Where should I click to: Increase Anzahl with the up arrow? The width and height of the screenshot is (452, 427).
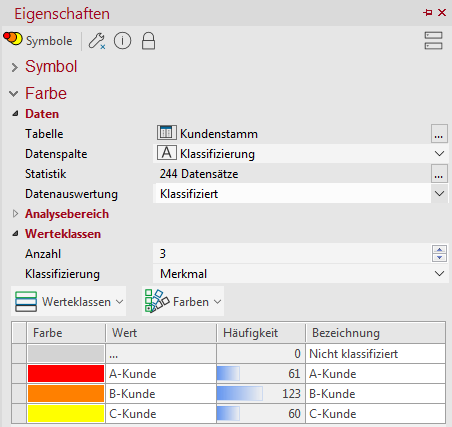click(439, 250)
